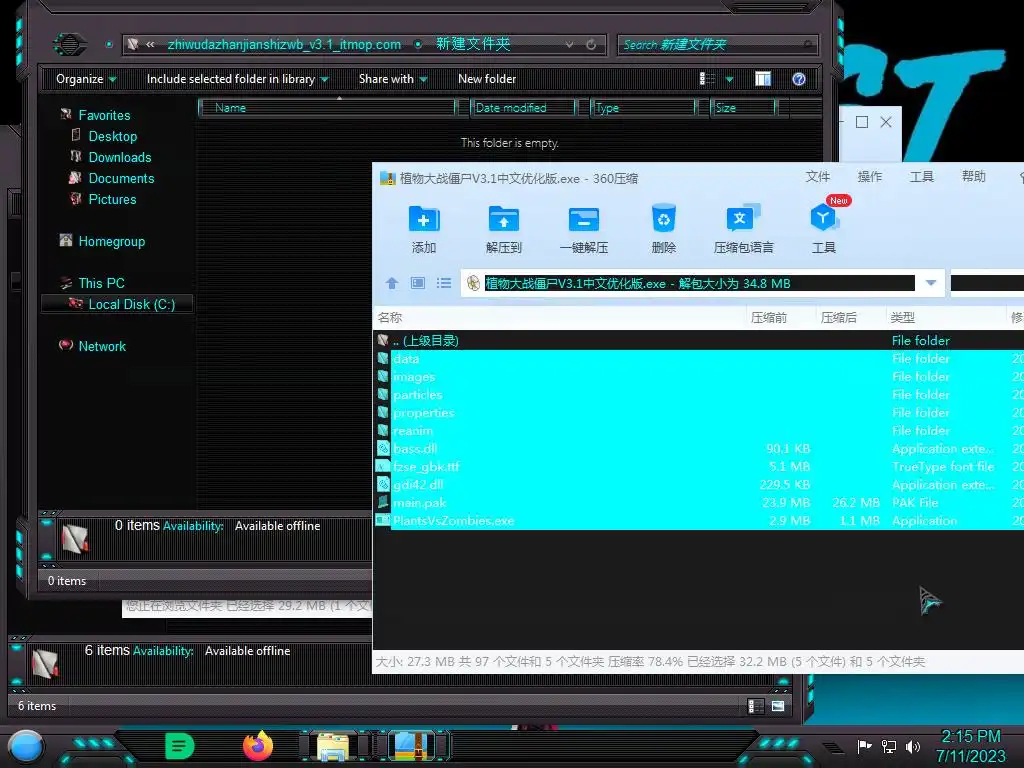1024x768 pixels.
Task: Switch 360压缩 to list view mode
Action: [444, 283]
